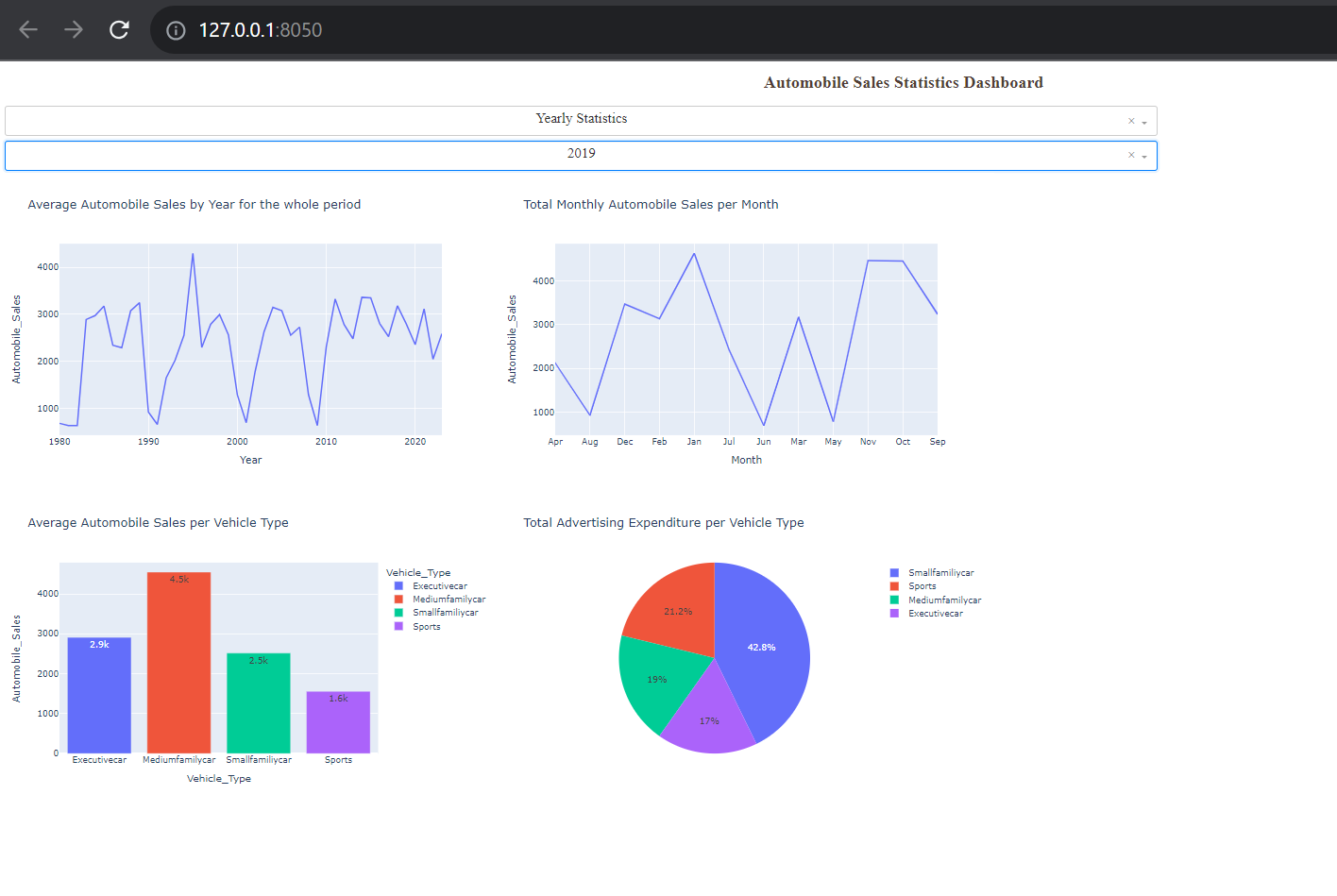Click the site info icon in the address bar
This screenshot has height=896, width=1337.
point(175,29)
